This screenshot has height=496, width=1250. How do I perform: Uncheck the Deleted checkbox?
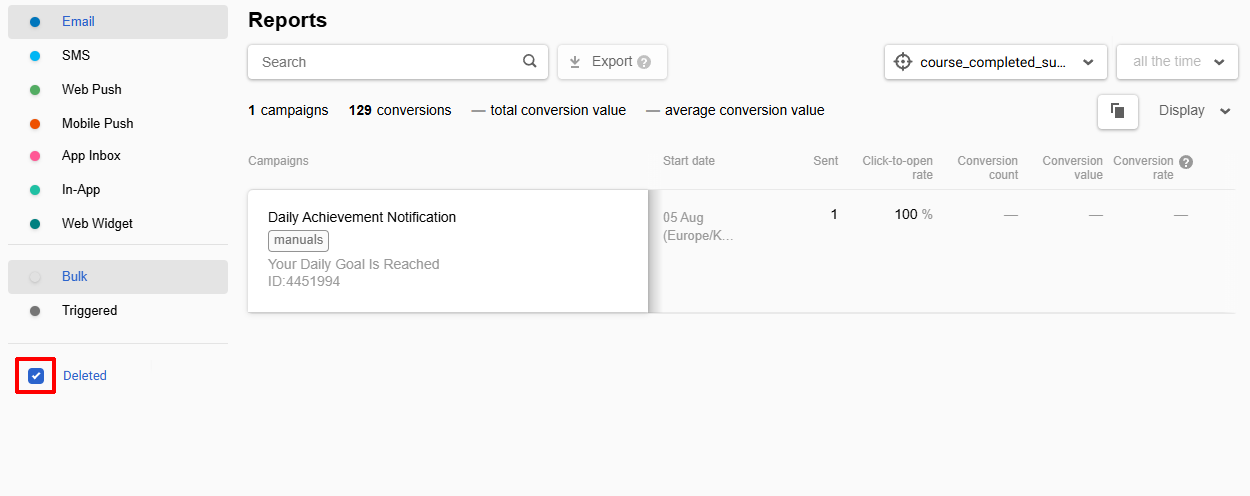[x=36, y=376]
